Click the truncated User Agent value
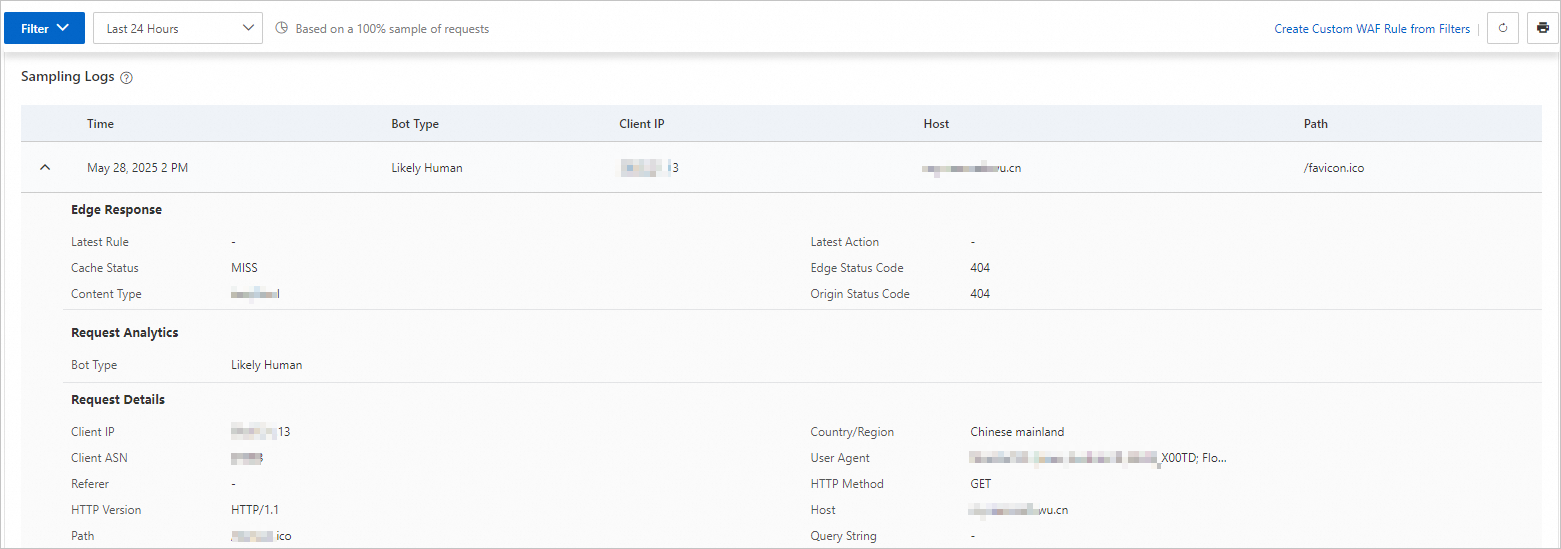The height and width of the screenshot is (549, 1561). pyautogui.click(x=1097, y=458)
